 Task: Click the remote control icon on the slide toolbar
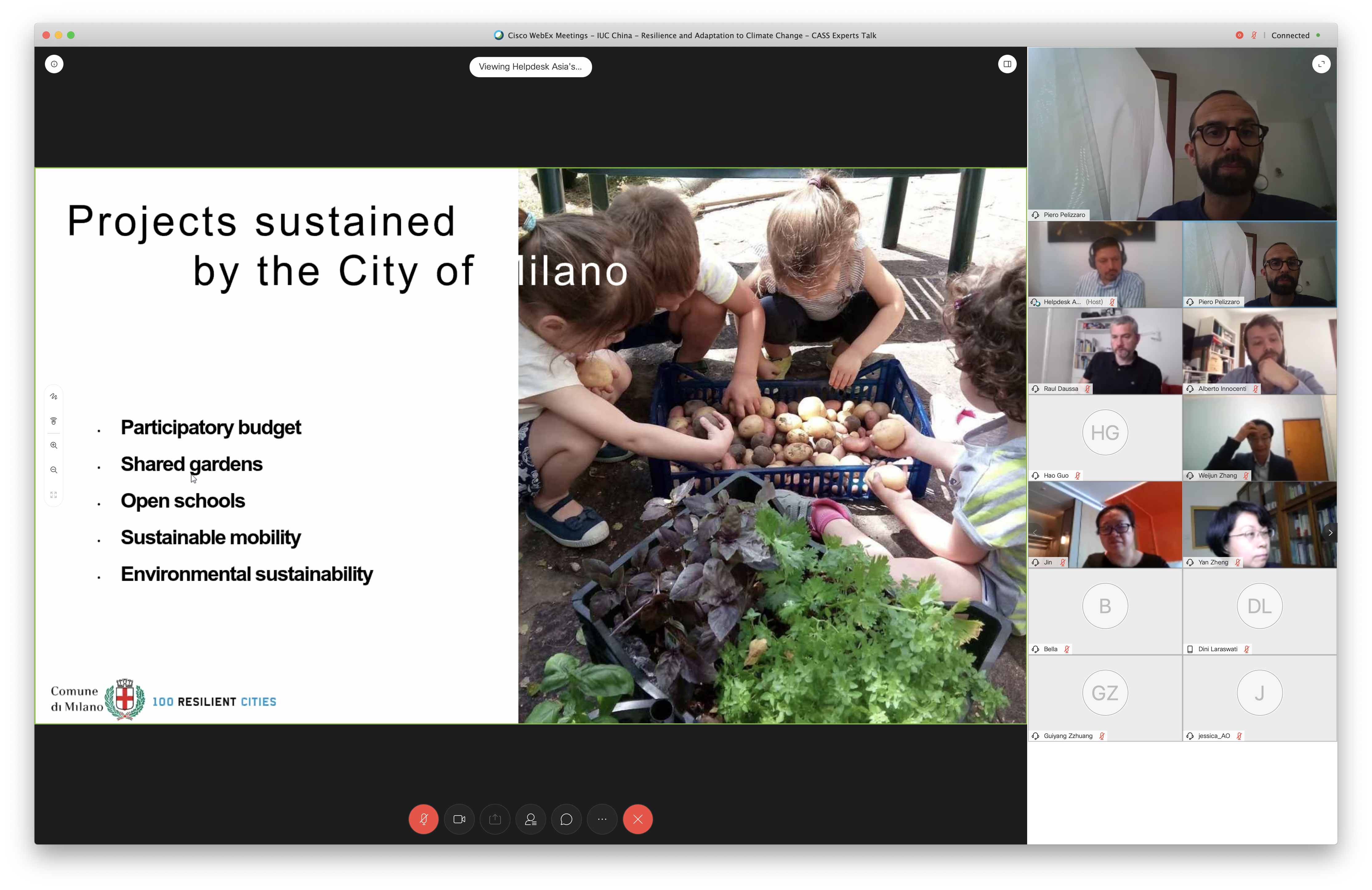pyautogui.click(x=54, y=421)
